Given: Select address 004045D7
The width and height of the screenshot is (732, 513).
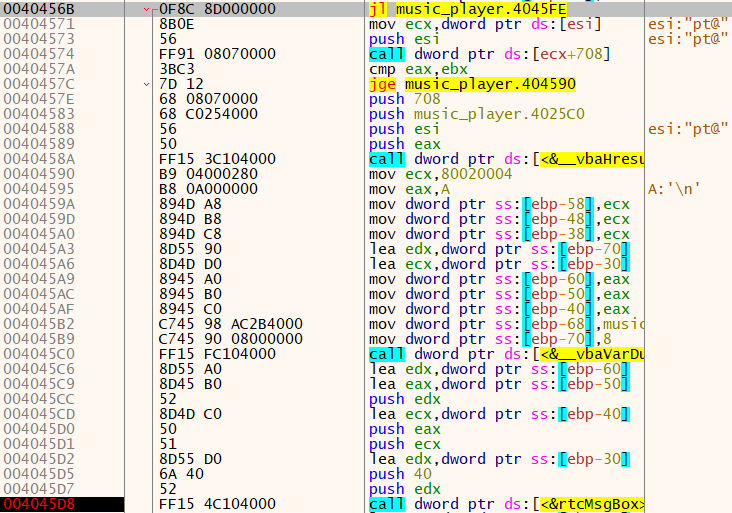Looking at the screenshot, I should click(39, 489).
